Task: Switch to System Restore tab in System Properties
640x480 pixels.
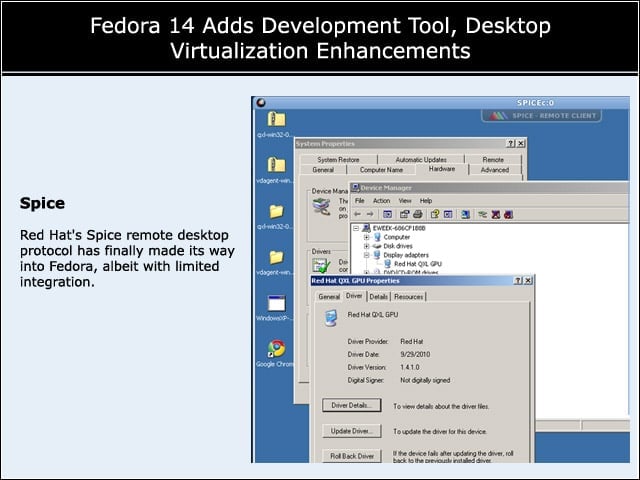Action: coord(338,160)
